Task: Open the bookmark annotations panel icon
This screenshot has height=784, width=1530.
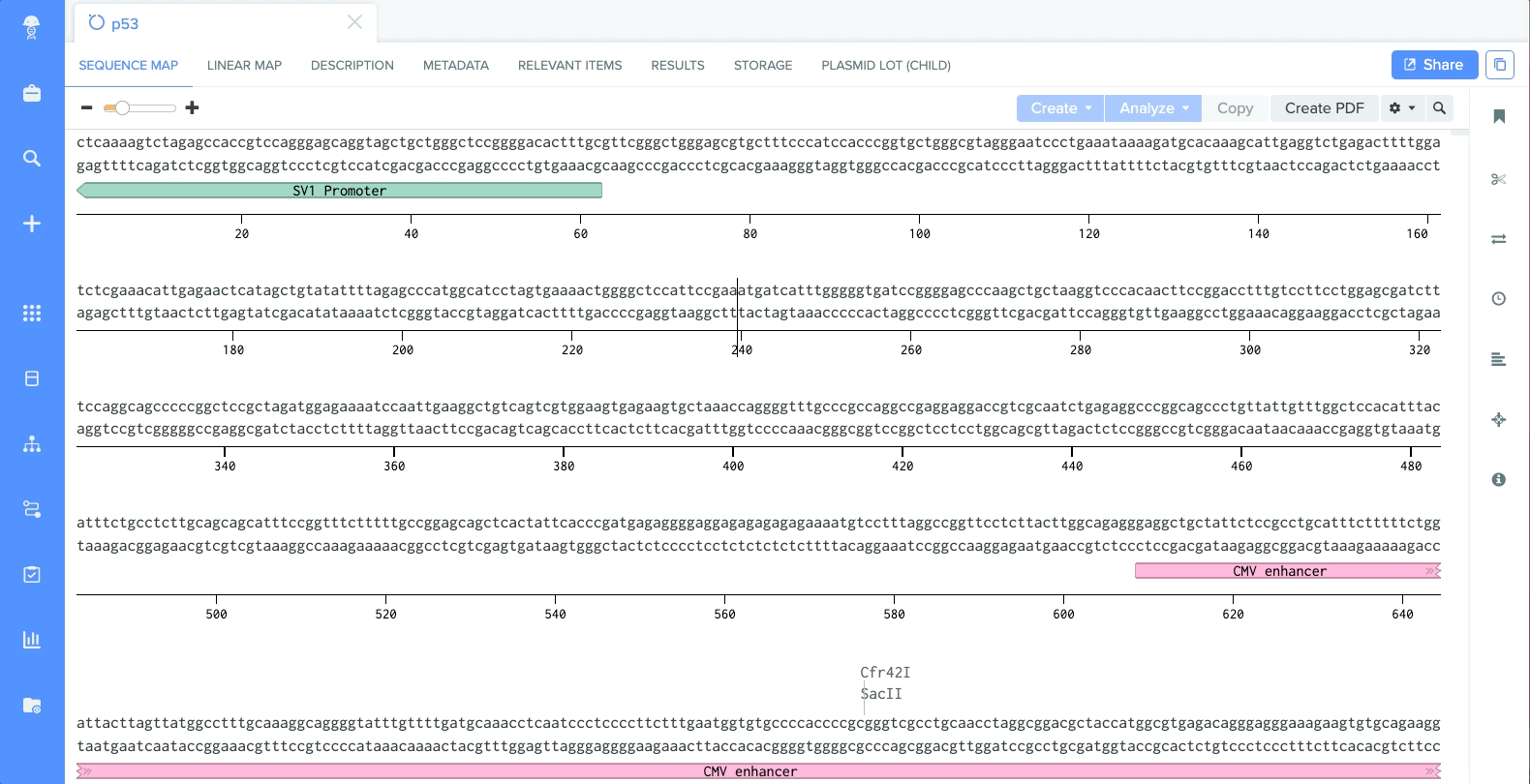Action: pos(1499,117)
